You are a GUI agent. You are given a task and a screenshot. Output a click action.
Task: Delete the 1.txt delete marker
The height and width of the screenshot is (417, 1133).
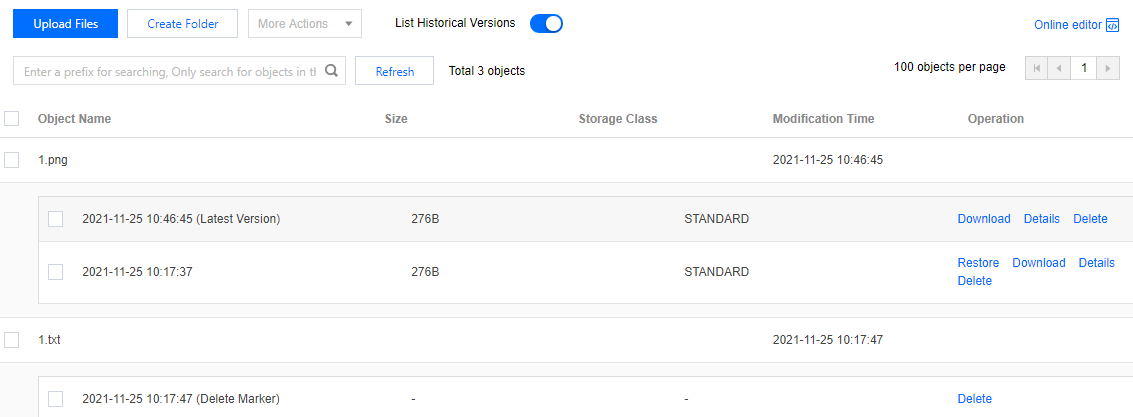(x=975, y=399)
